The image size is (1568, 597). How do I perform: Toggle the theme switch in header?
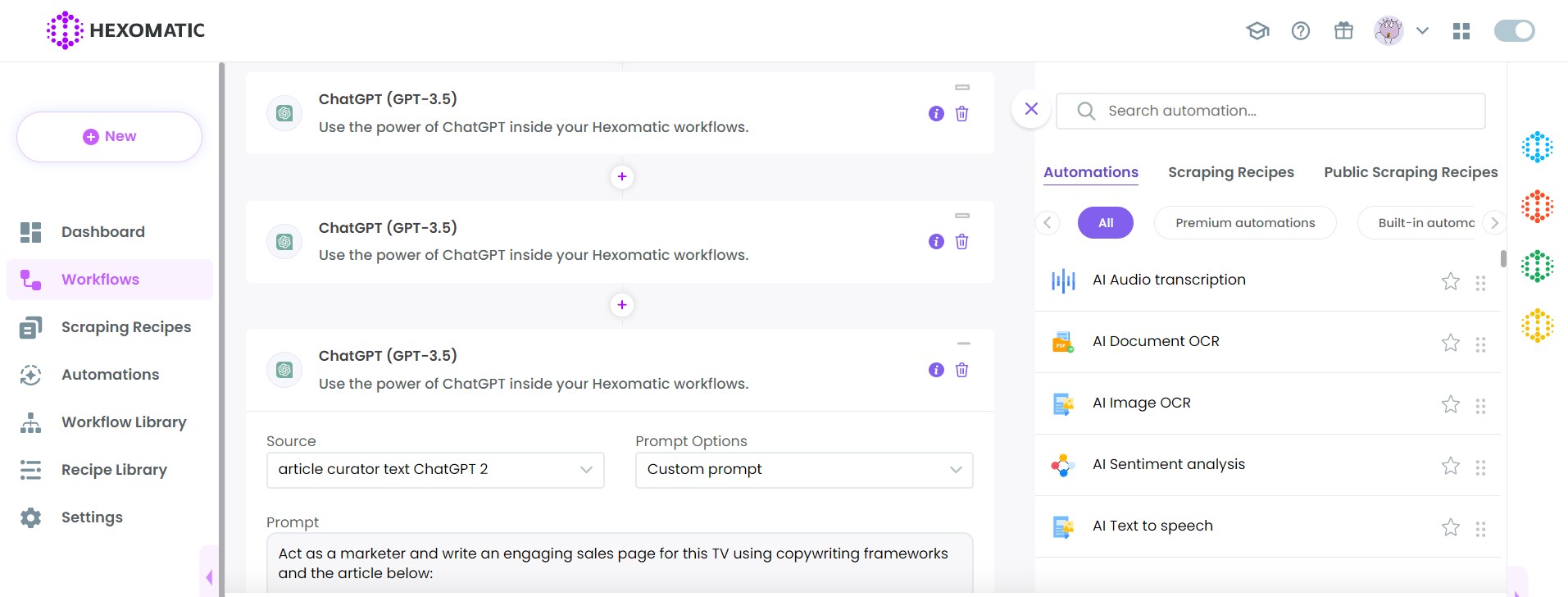click(x=1515, y=30)
